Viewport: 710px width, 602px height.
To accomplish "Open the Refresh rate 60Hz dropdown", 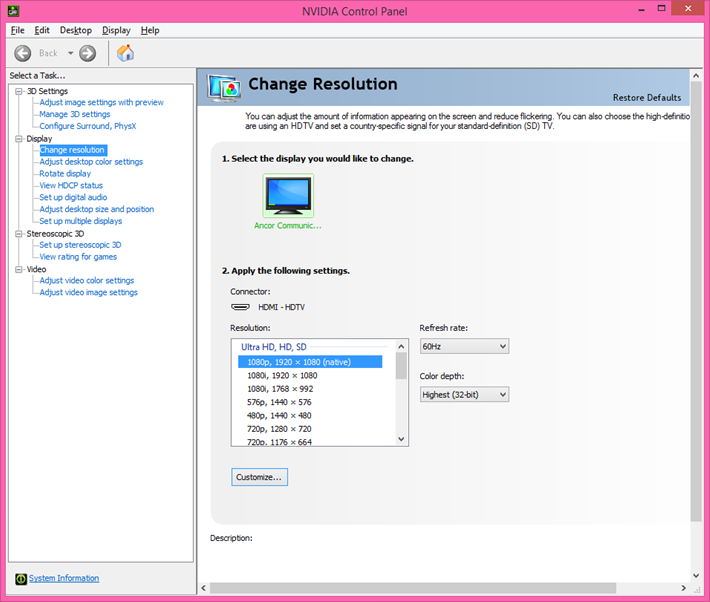I will pos(464,347).
